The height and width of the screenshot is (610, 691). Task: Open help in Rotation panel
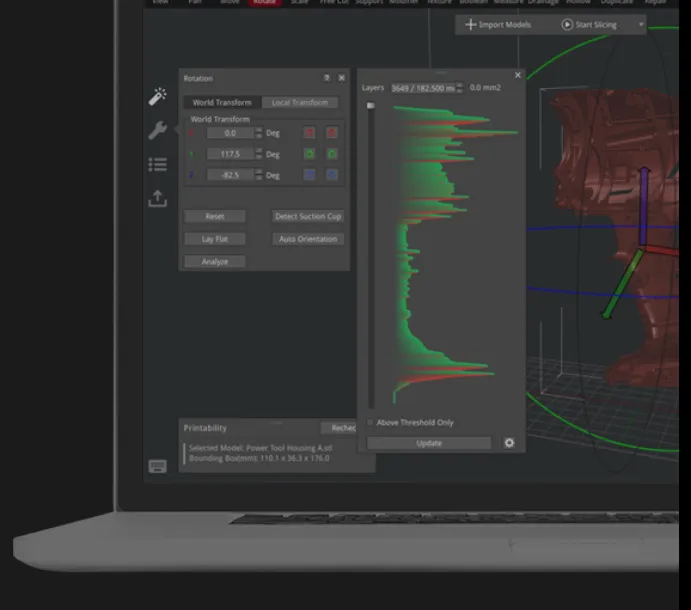326,78
